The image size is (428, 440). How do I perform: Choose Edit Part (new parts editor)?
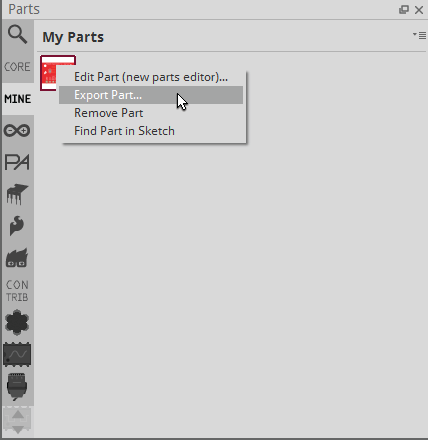pos(151,77)
